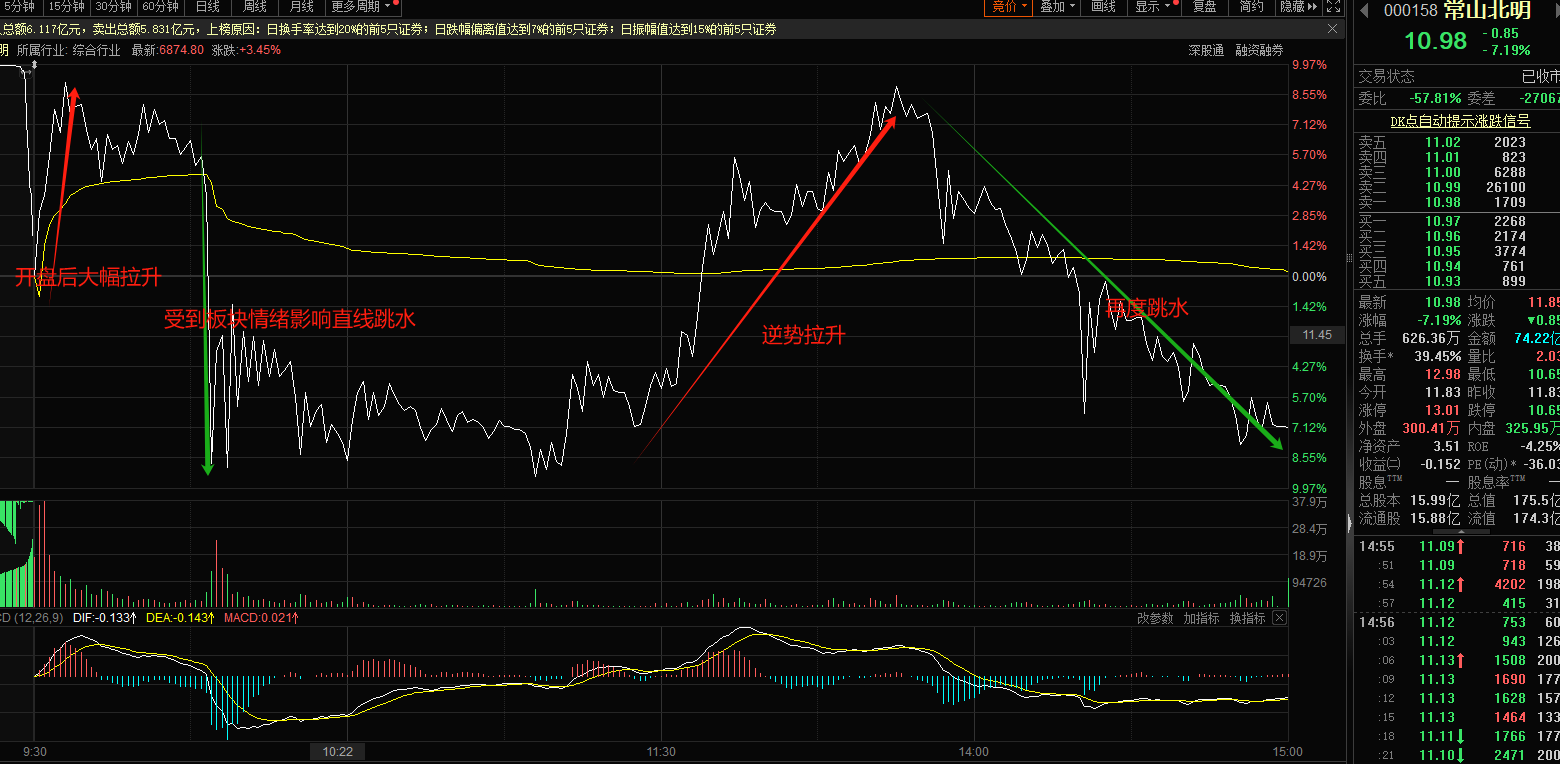The image size is (1560, 764).
Task: Click 涨停 value 13.01
Action: (x=1443, y=410)
